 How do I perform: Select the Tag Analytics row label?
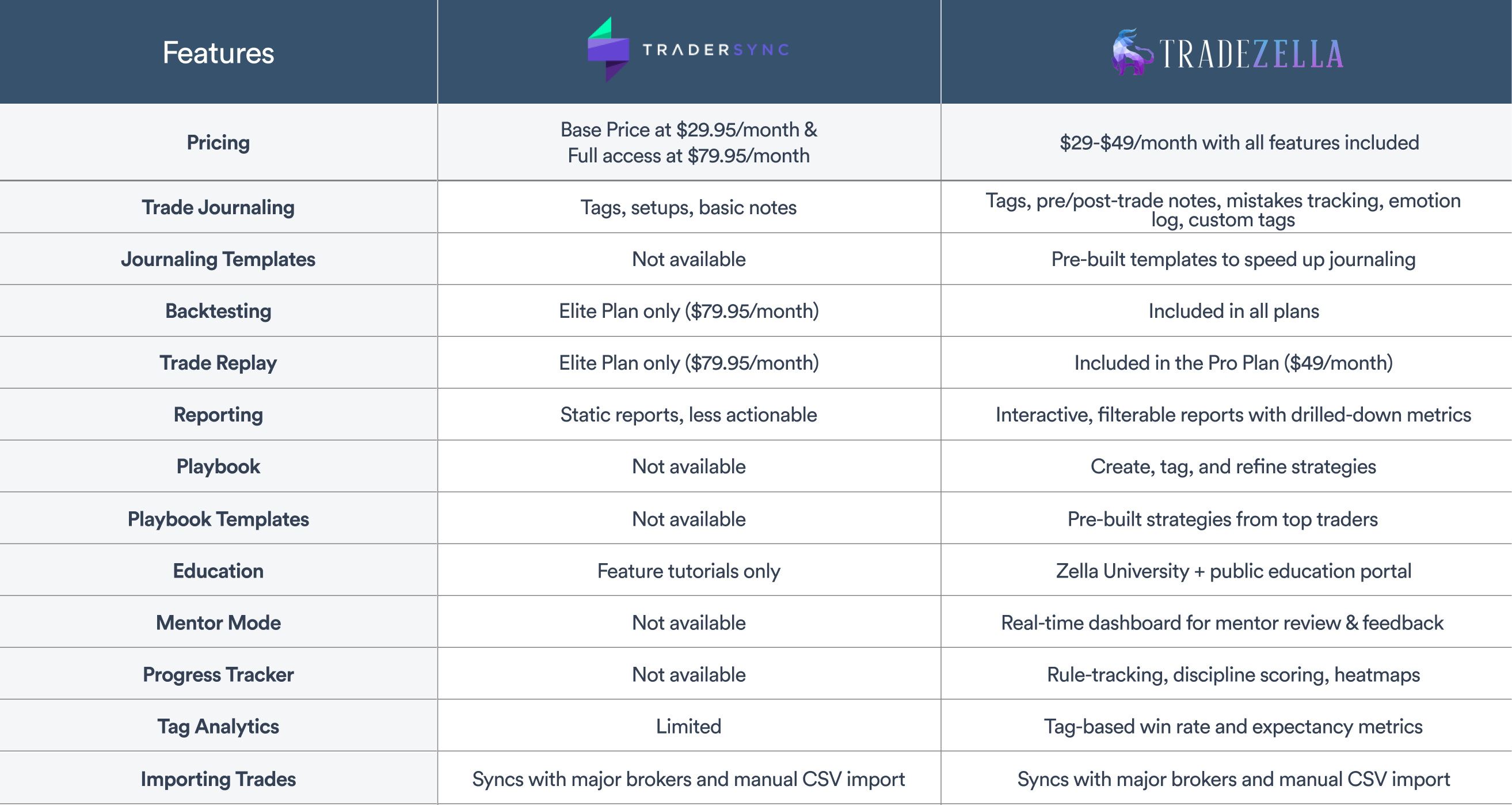point(218,726)
